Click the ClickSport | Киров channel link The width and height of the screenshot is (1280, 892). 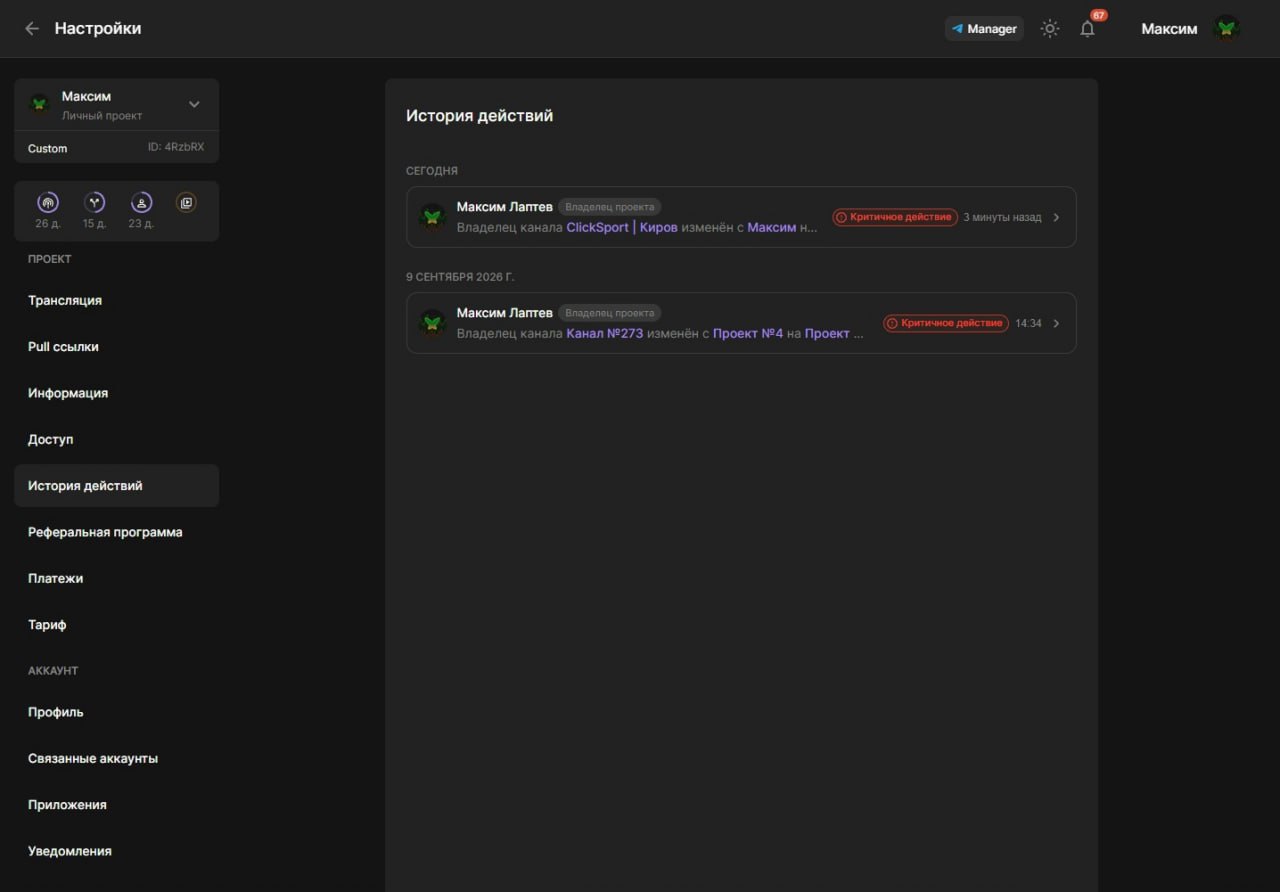(622, 227)
